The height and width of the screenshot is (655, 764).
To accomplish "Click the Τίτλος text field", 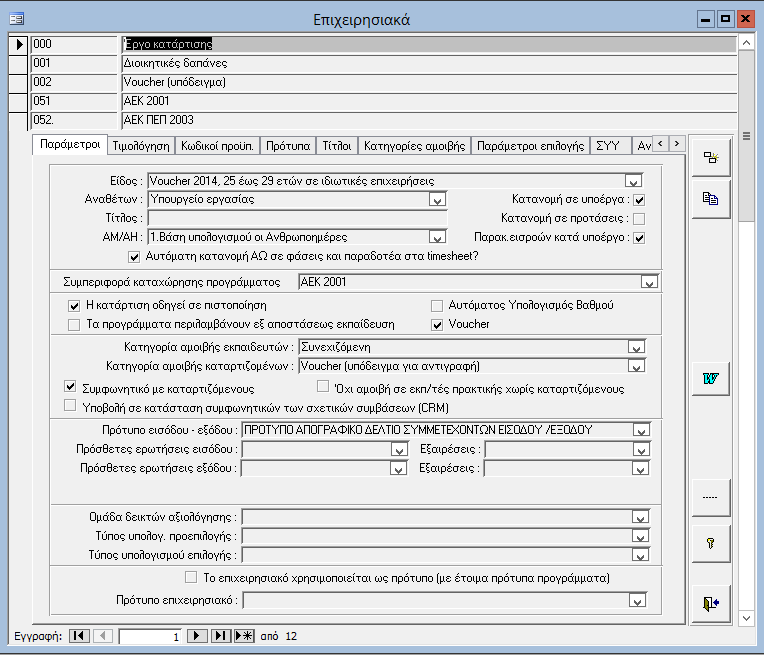I will (x=296, y=218).
